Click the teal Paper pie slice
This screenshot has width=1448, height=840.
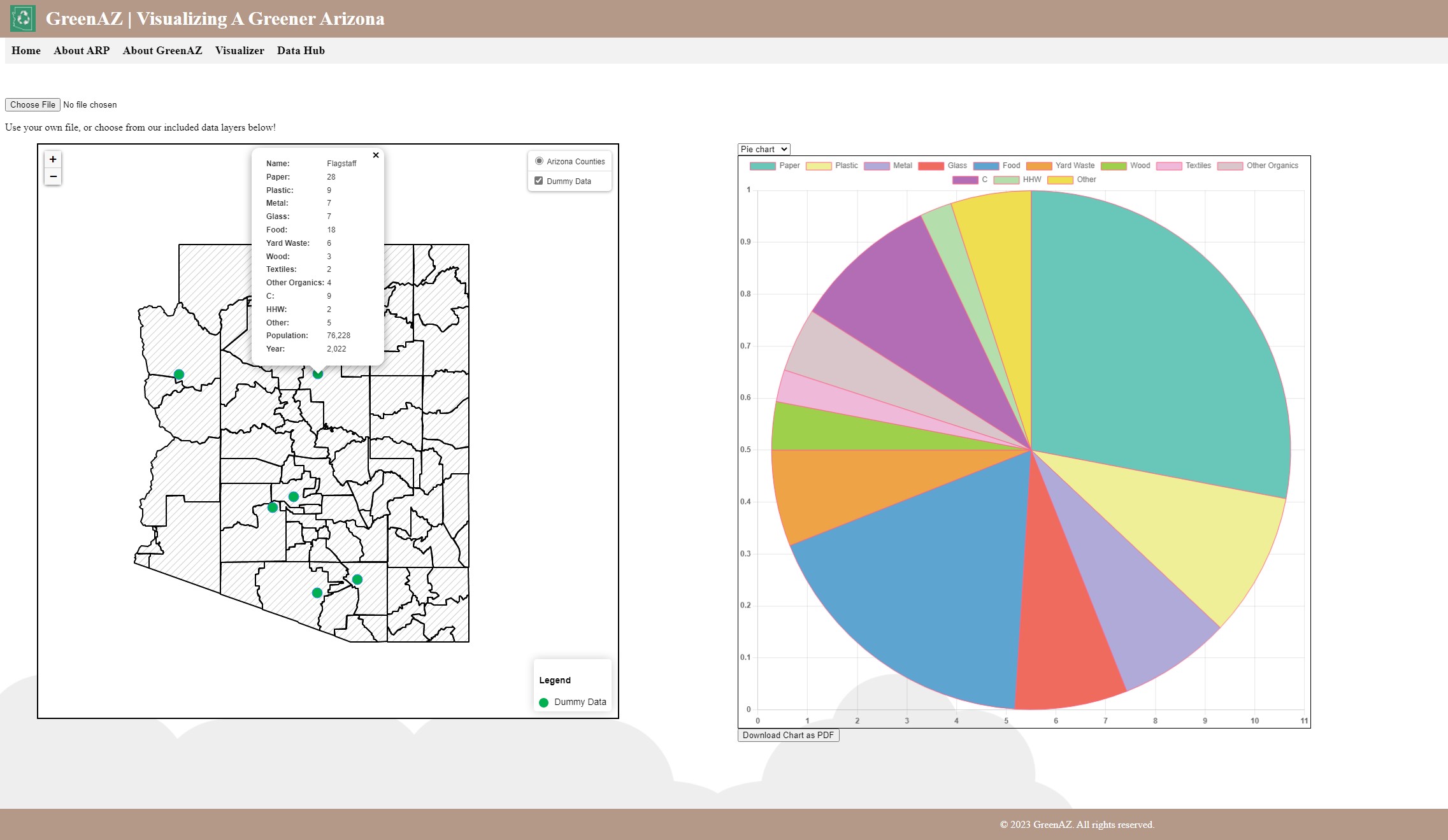point(1159,344)
